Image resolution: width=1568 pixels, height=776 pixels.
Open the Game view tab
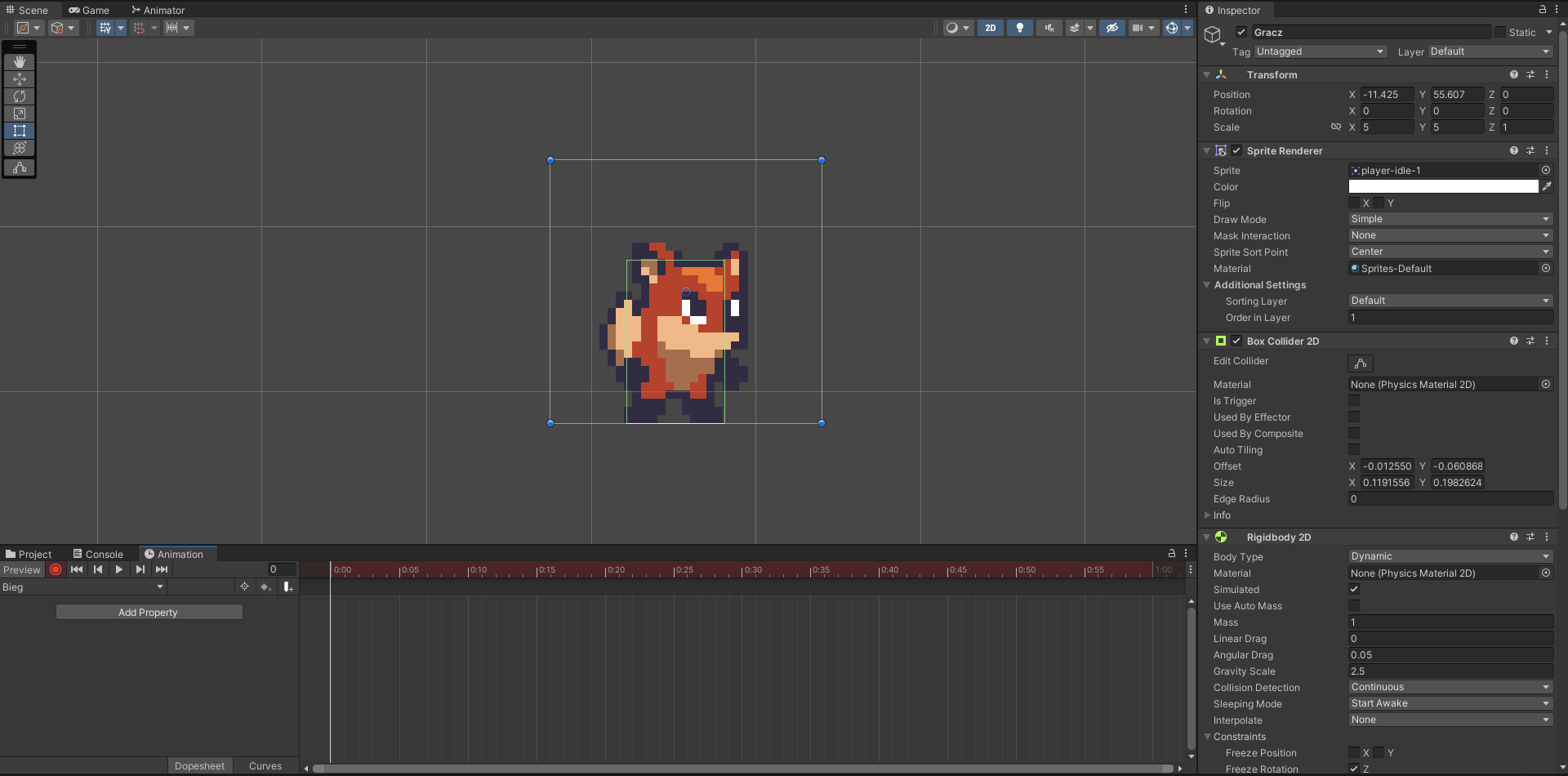click(90, 10)
